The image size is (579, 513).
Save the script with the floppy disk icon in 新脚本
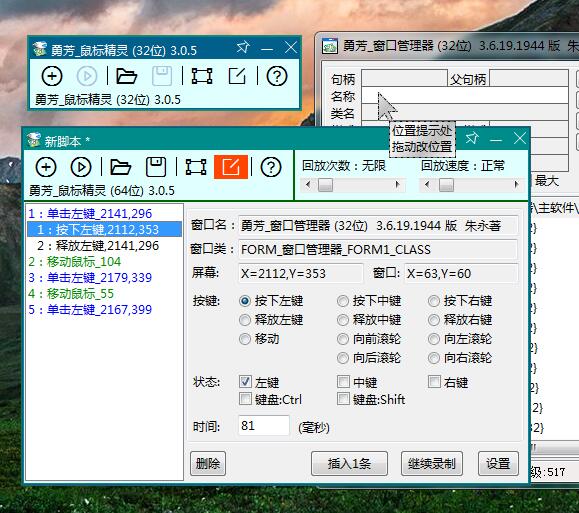[156, 167]
